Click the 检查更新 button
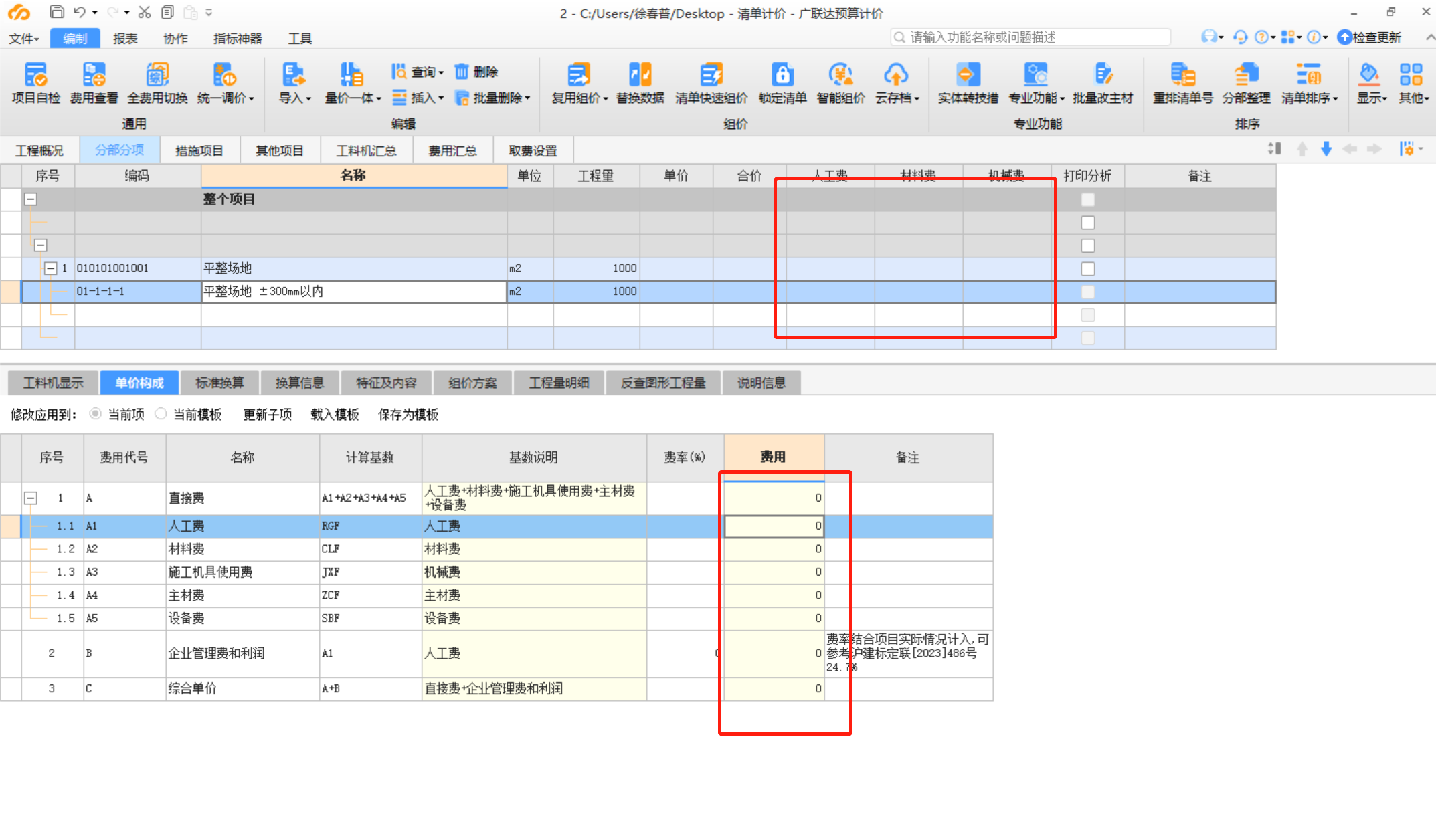The image size is (1436, 840). click(1370, 37)
